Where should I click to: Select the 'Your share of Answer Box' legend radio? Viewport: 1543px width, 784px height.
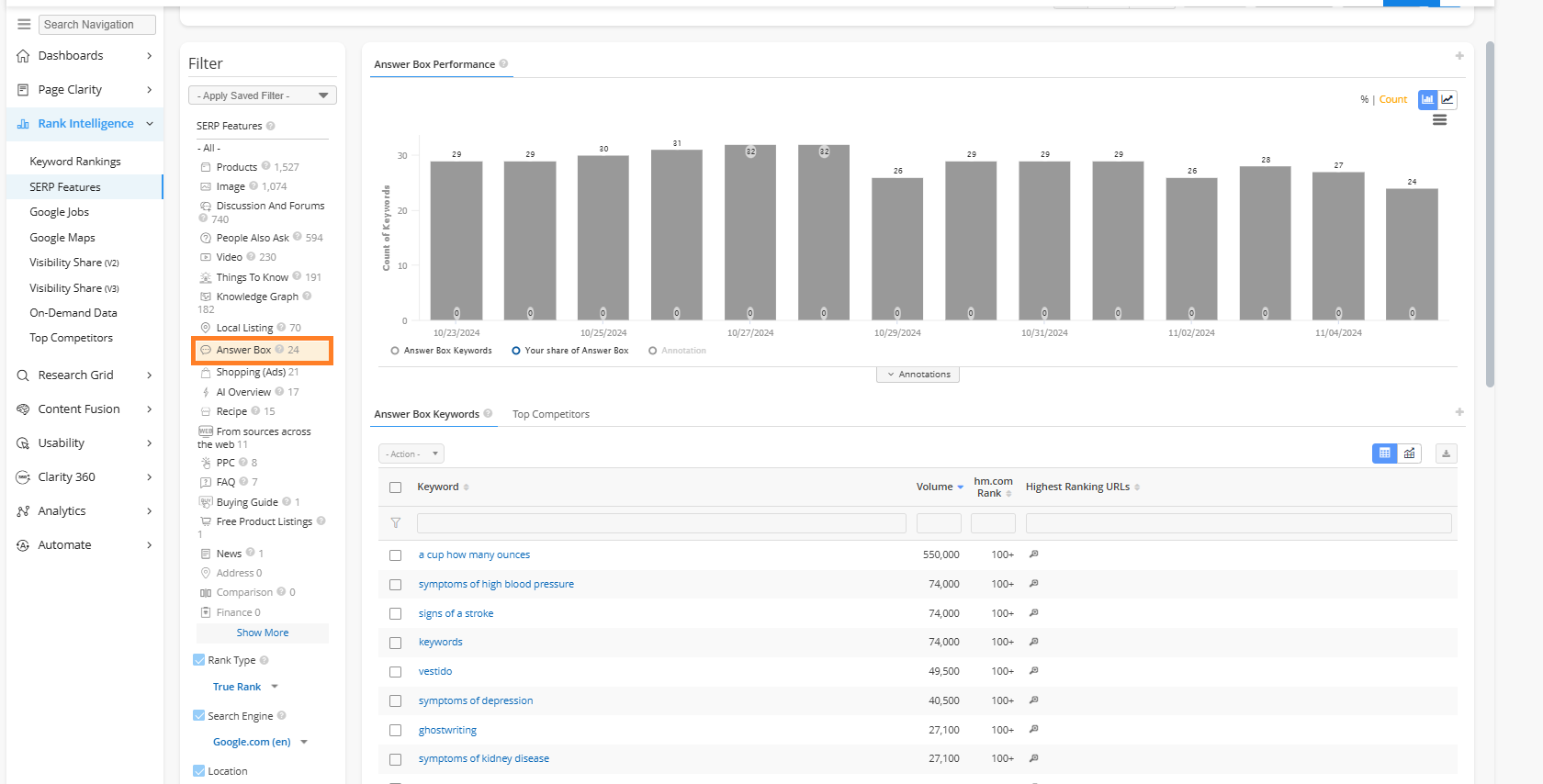coord(516,351)
